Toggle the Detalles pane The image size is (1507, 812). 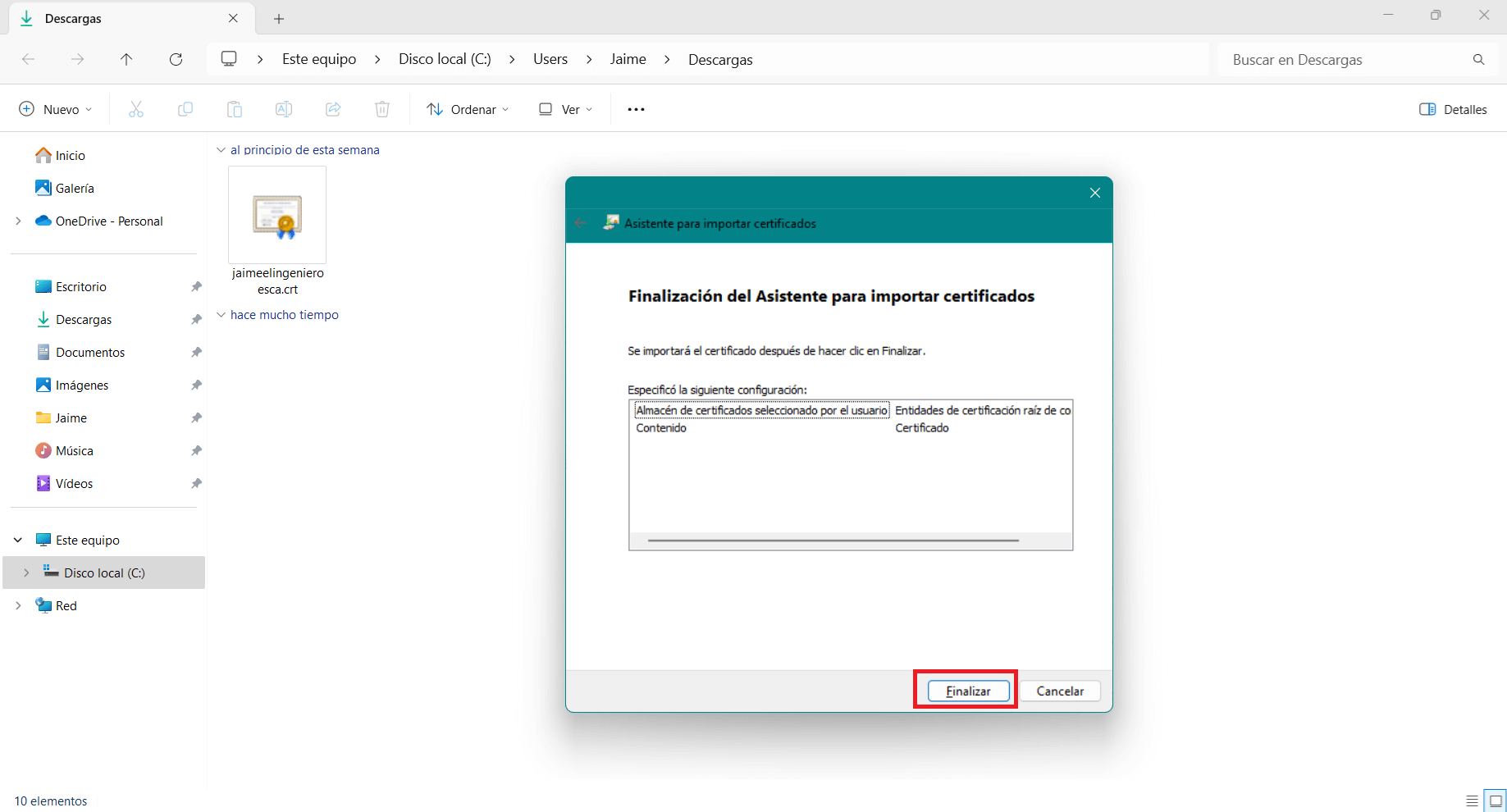coord(1453,109)
